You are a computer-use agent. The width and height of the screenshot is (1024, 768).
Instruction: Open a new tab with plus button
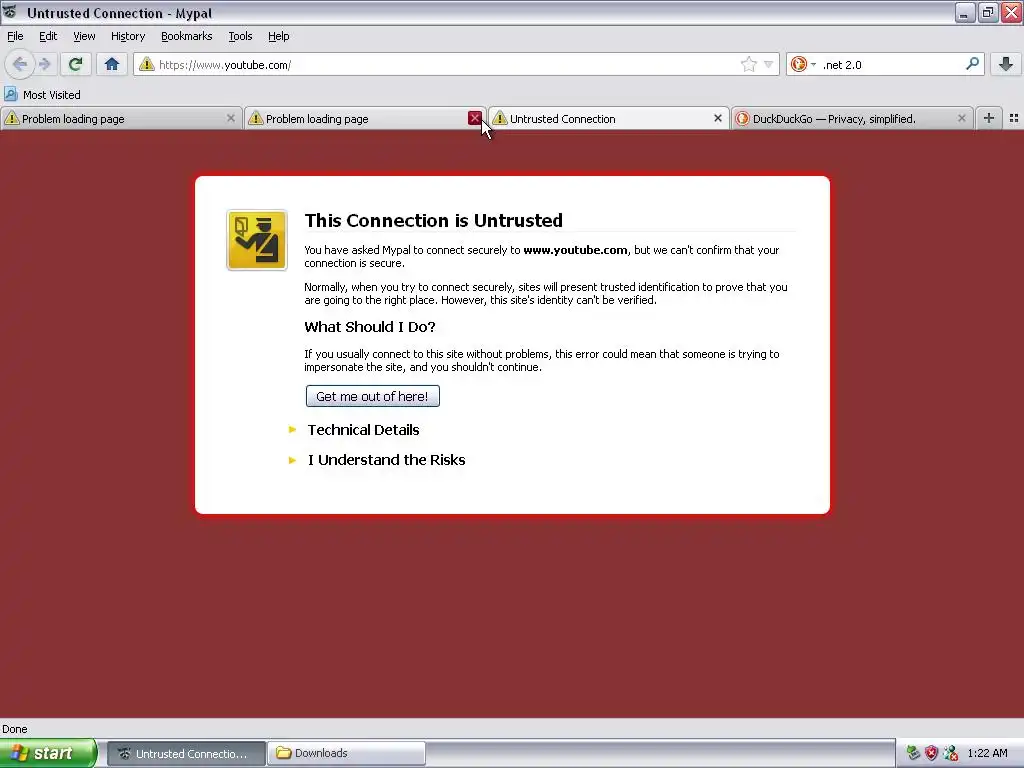click(989, 118)
